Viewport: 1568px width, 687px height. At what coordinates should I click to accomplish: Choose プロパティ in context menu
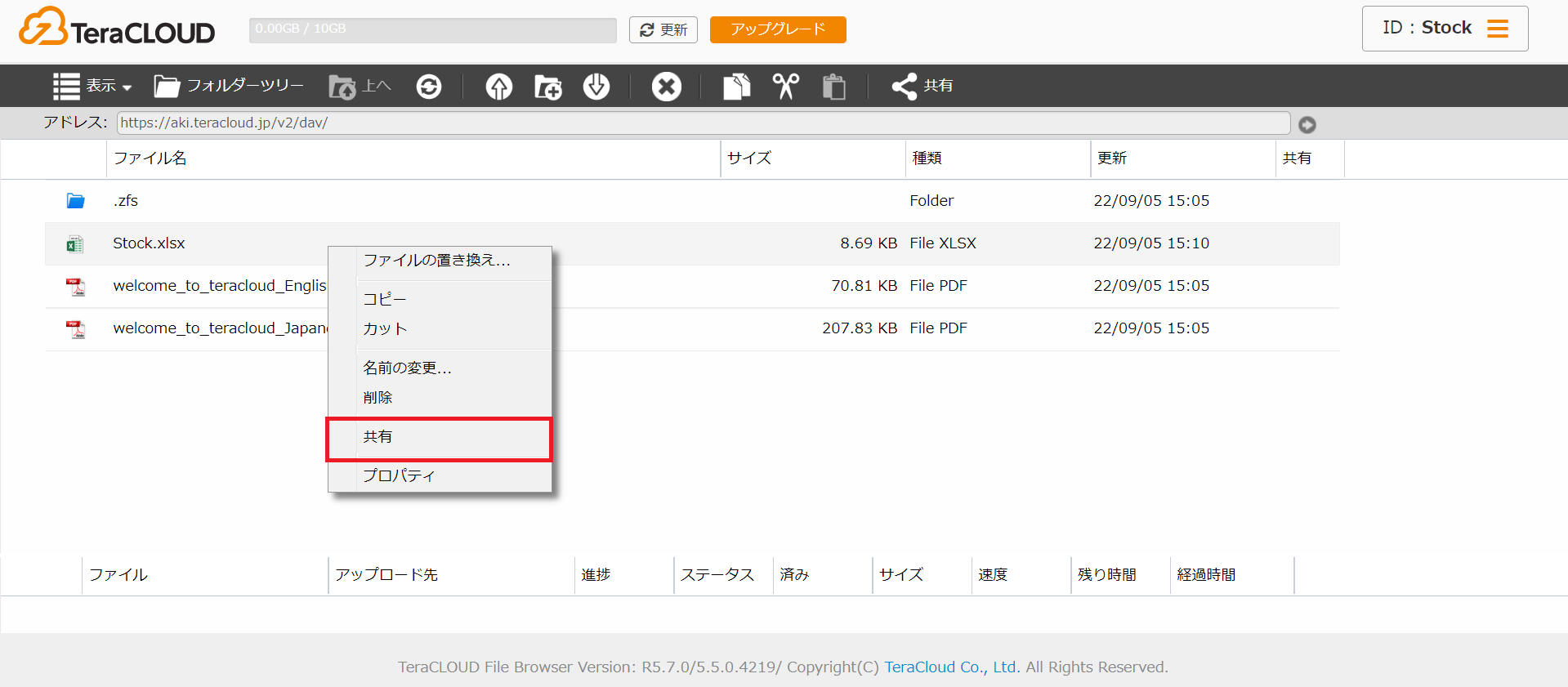tap(440, 475)
